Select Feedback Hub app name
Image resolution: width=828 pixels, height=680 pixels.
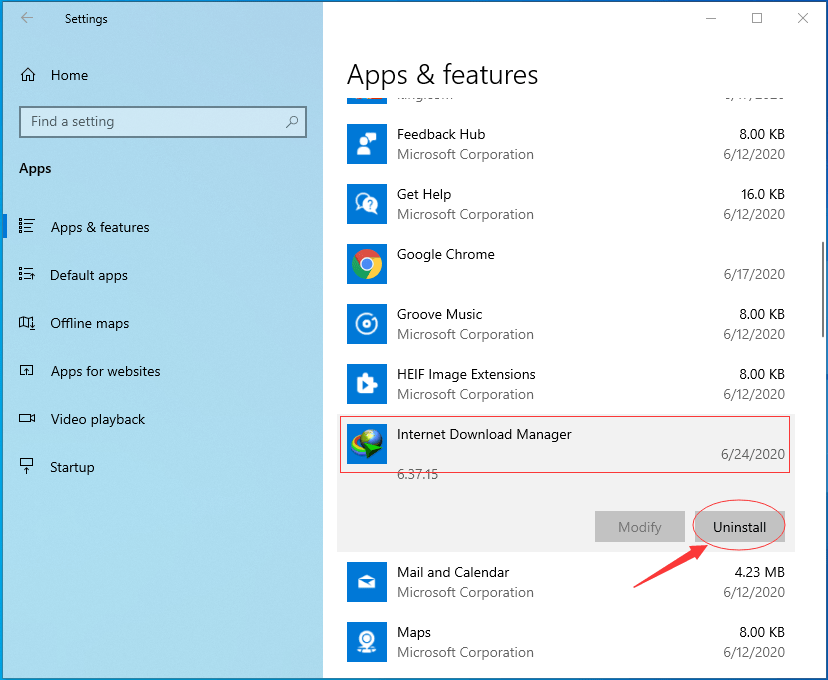coord(441,134)
